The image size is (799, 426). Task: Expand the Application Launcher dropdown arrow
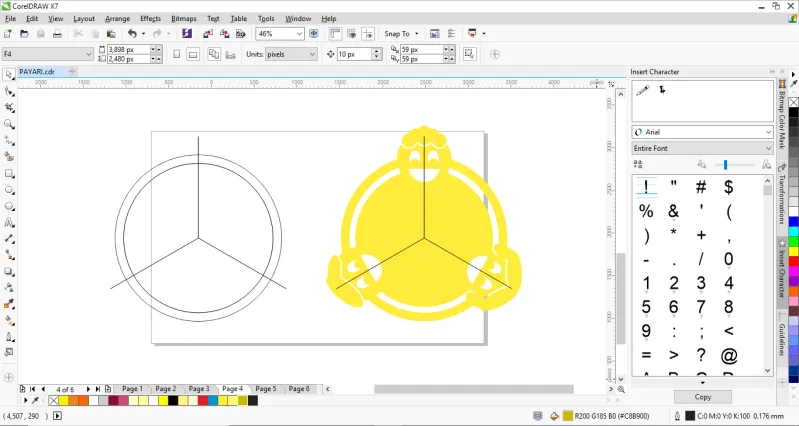point(483,34)
